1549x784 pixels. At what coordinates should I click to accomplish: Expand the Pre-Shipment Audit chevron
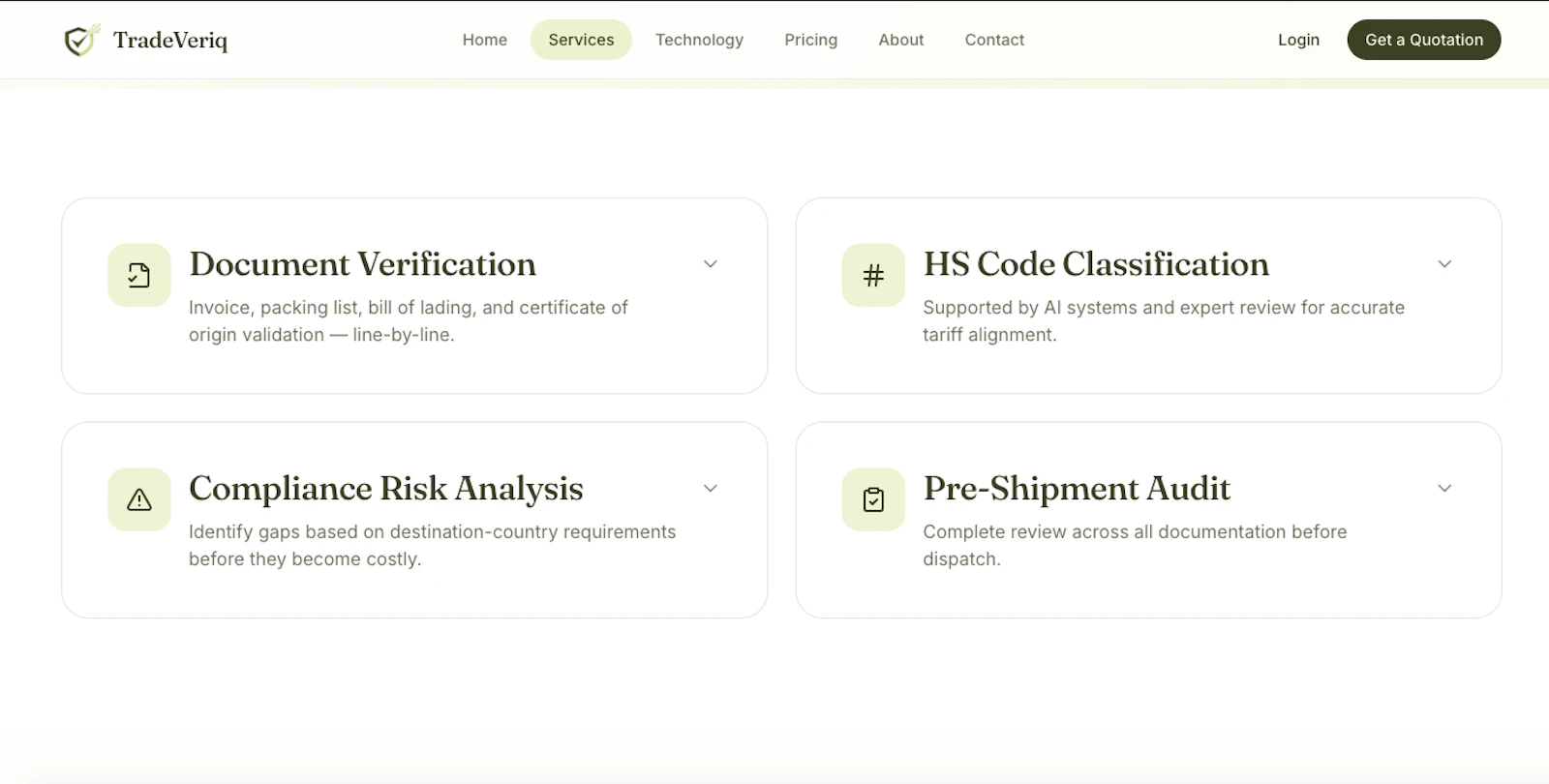pos(1444,489)
